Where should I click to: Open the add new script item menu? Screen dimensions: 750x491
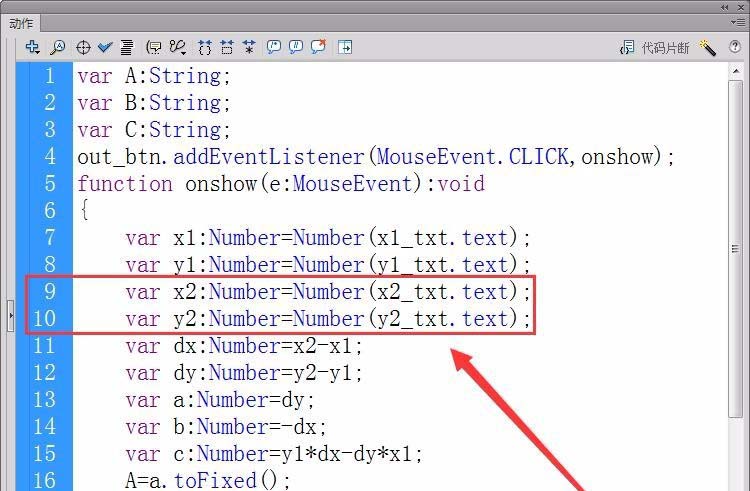(x=33, y=47)
